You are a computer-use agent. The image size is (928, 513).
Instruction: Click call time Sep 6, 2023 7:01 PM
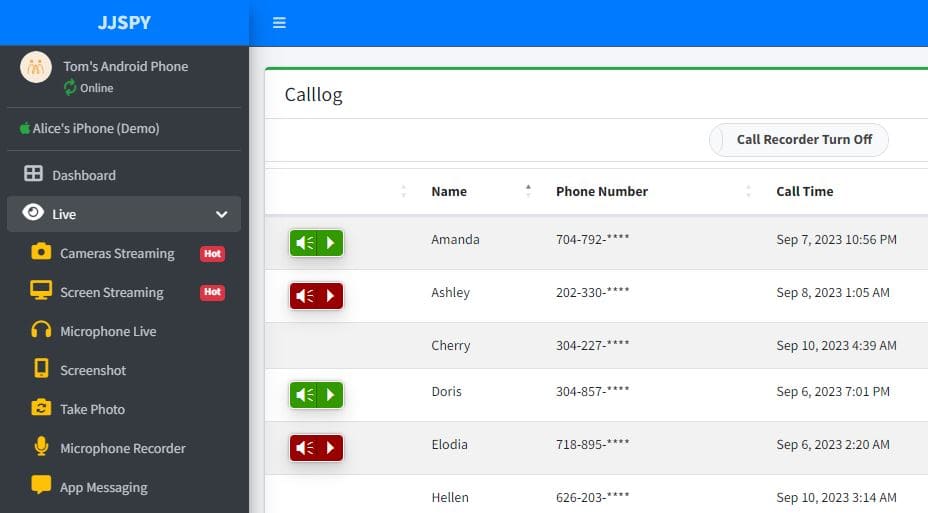tap(833, 392)
